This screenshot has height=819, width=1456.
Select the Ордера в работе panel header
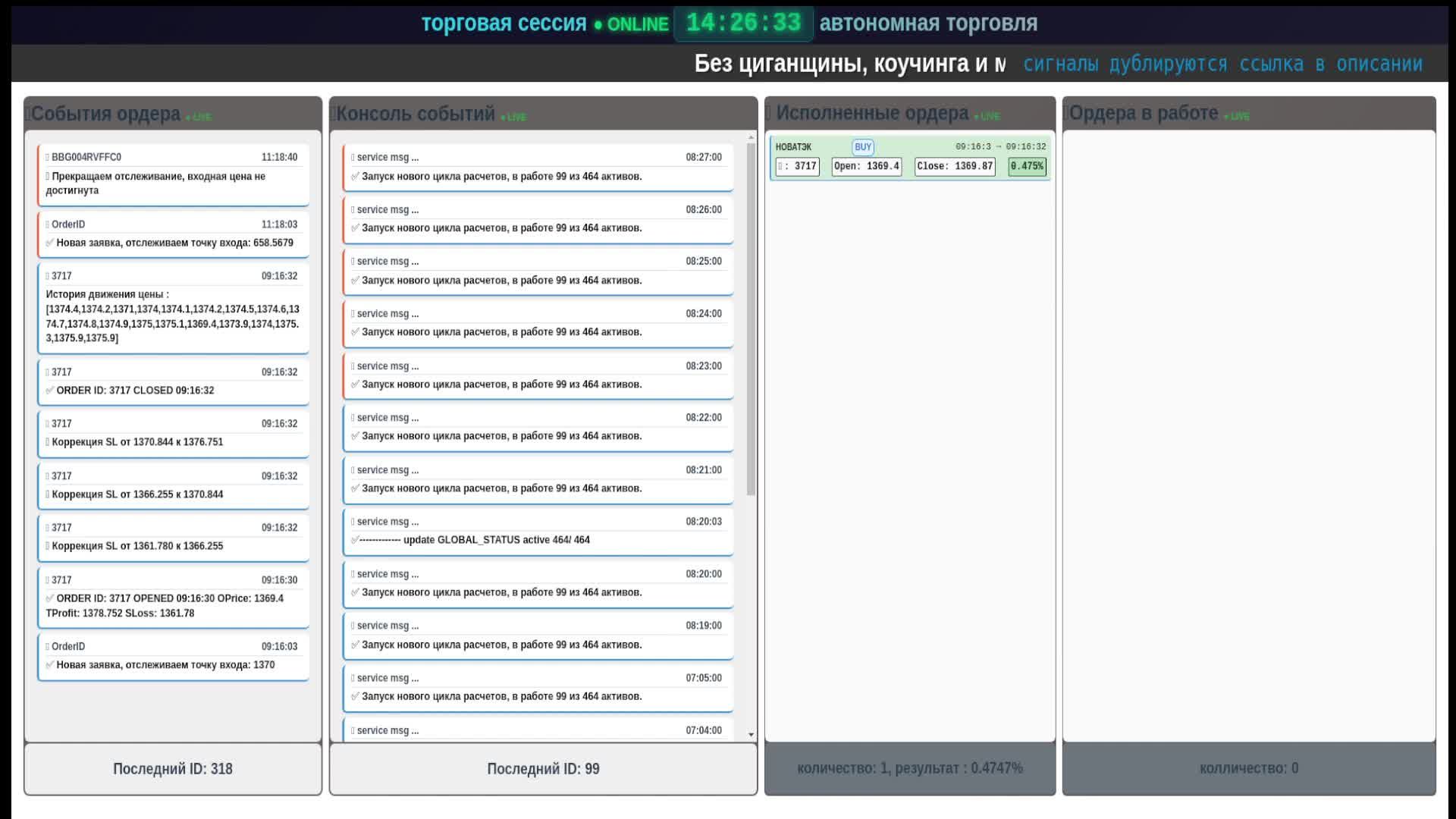(x=1144, y=113)
